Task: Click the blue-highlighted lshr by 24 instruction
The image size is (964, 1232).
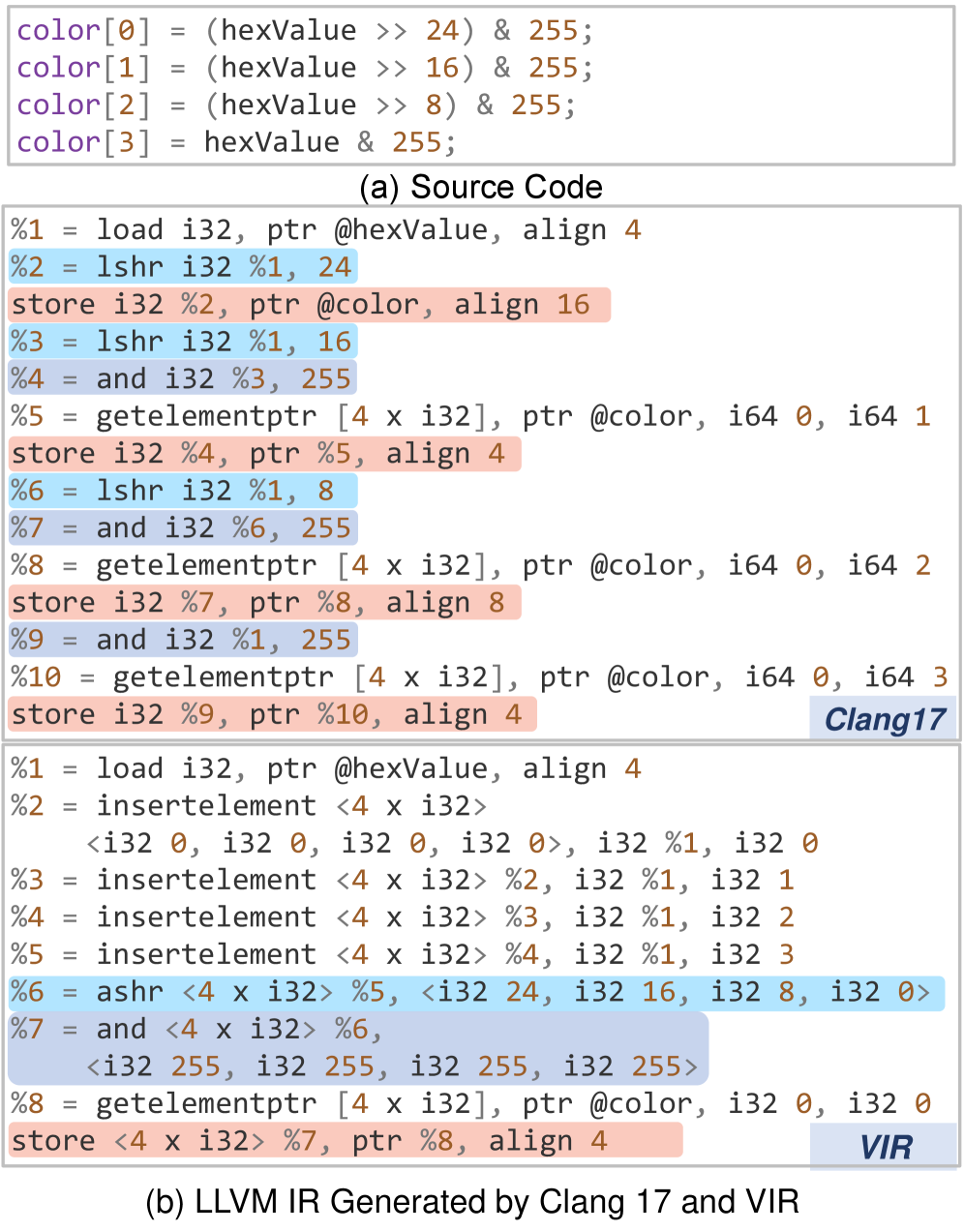Action: tap(183, 267)
